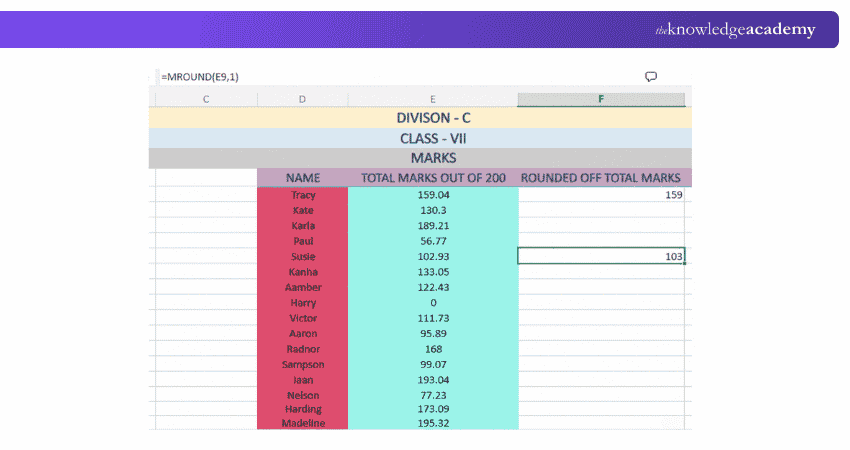This screenshot has width=850, height=450.
Task: Click the name cell Susie
Action: tap(302, 256)
